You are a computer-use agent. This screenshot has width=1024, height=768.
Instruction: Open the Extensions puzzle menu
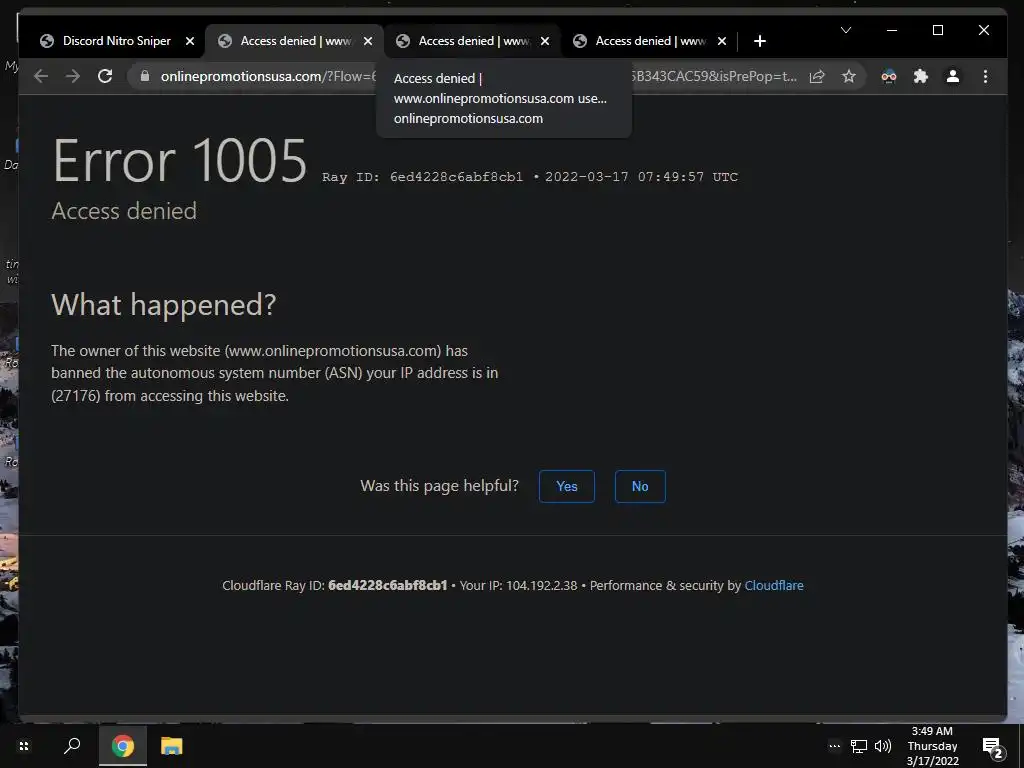click(x=921, y=76)
